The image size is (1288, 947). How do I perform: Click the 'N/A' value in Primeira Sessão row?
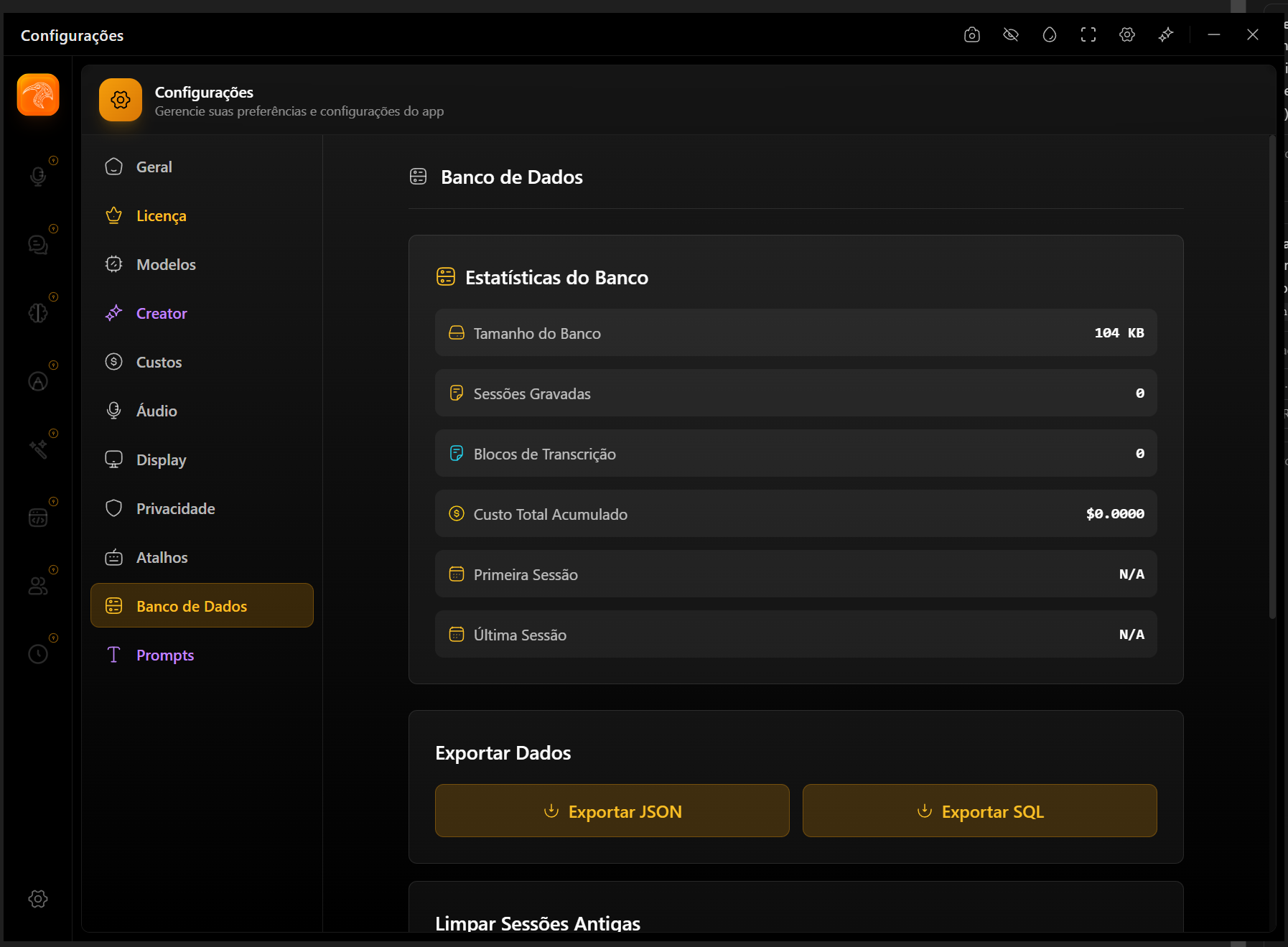tap(1131, 574)
